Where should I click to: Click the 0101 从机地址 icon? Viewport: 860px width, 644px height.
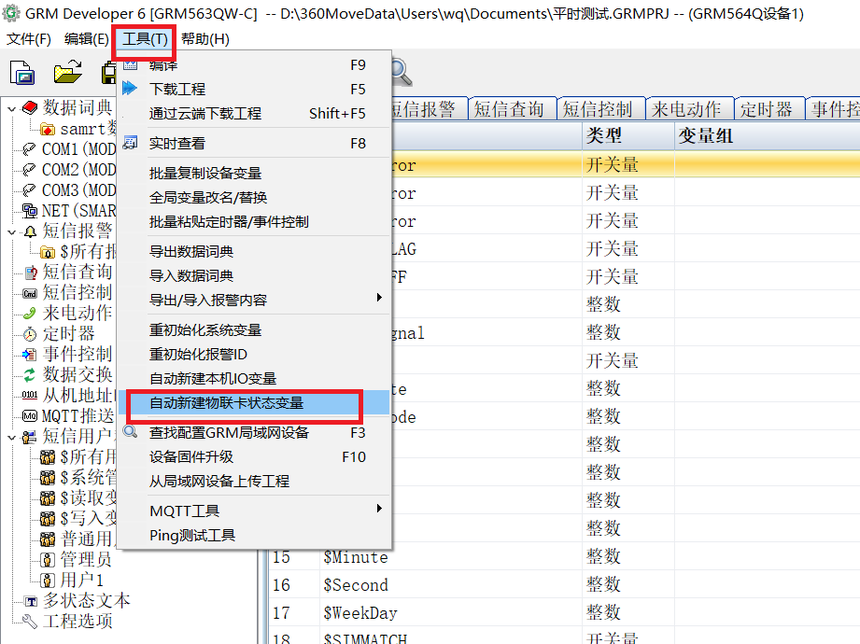pyautogui.click(x=30, y=395)
